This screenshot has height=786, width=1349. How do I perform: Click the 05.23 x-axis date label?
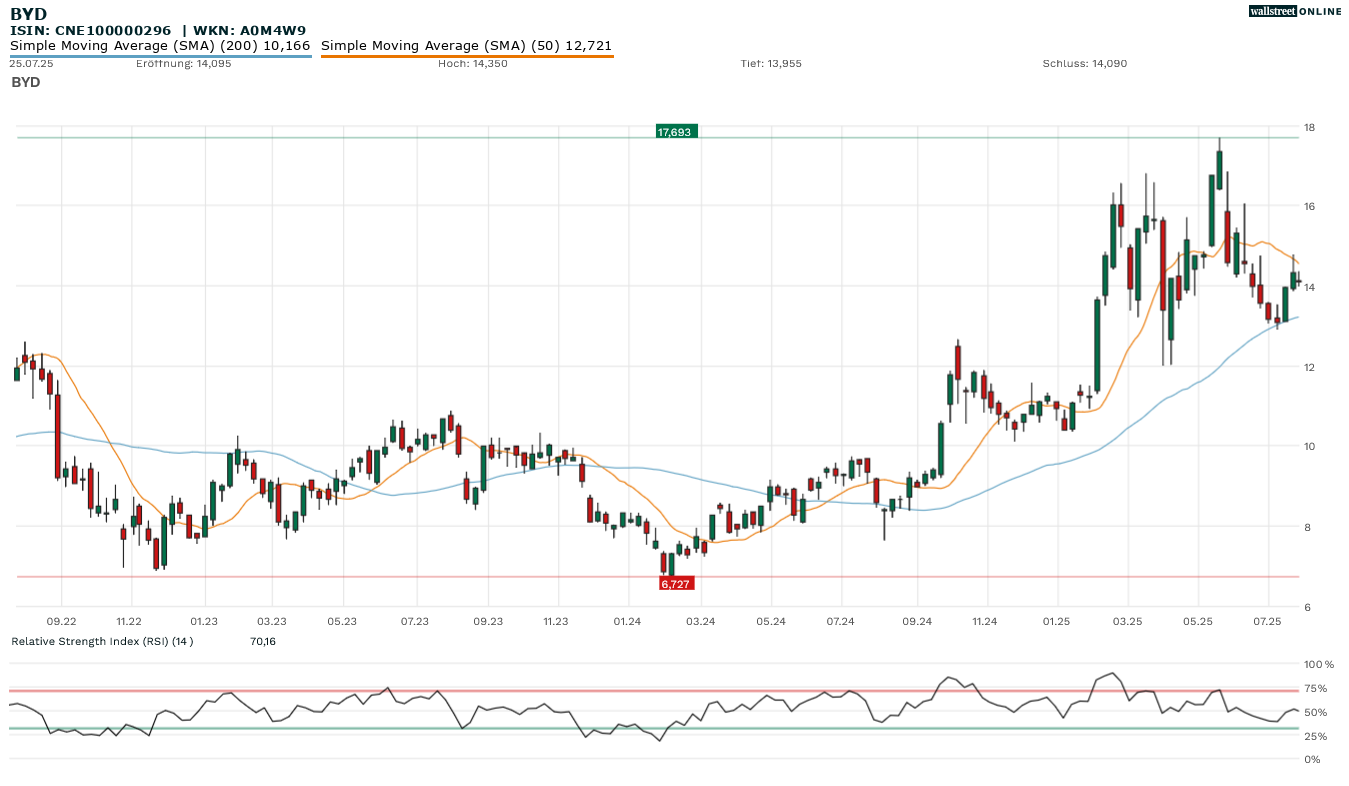click(342, 621)
